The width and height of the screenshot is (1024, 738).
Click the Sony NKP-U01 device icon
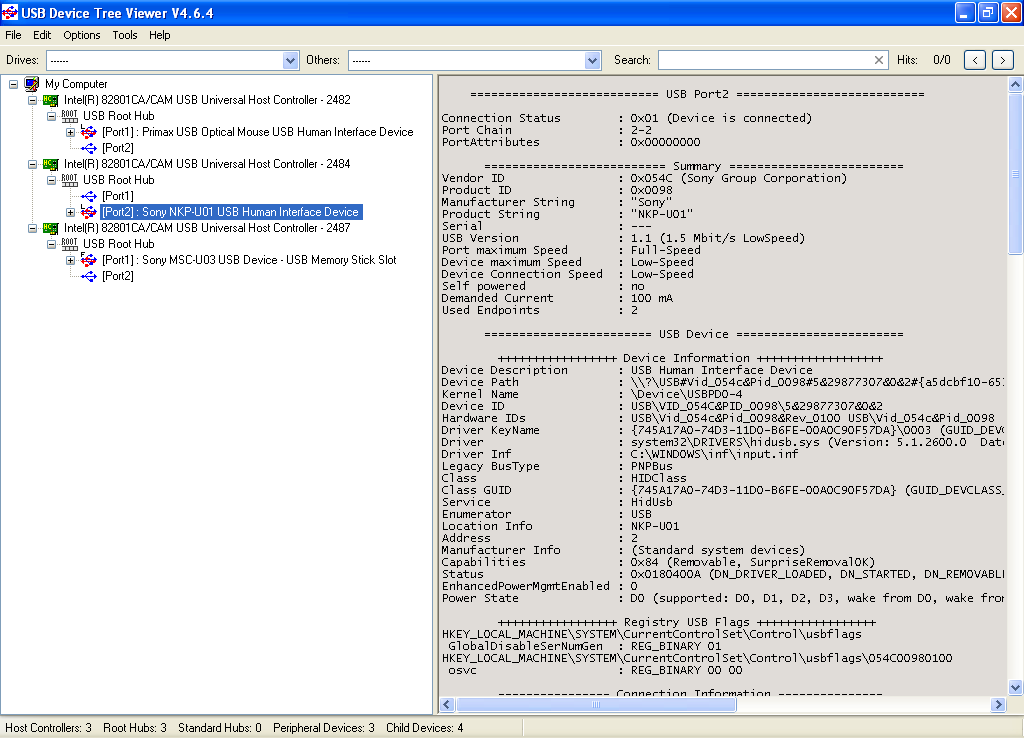tap(89, 212)
